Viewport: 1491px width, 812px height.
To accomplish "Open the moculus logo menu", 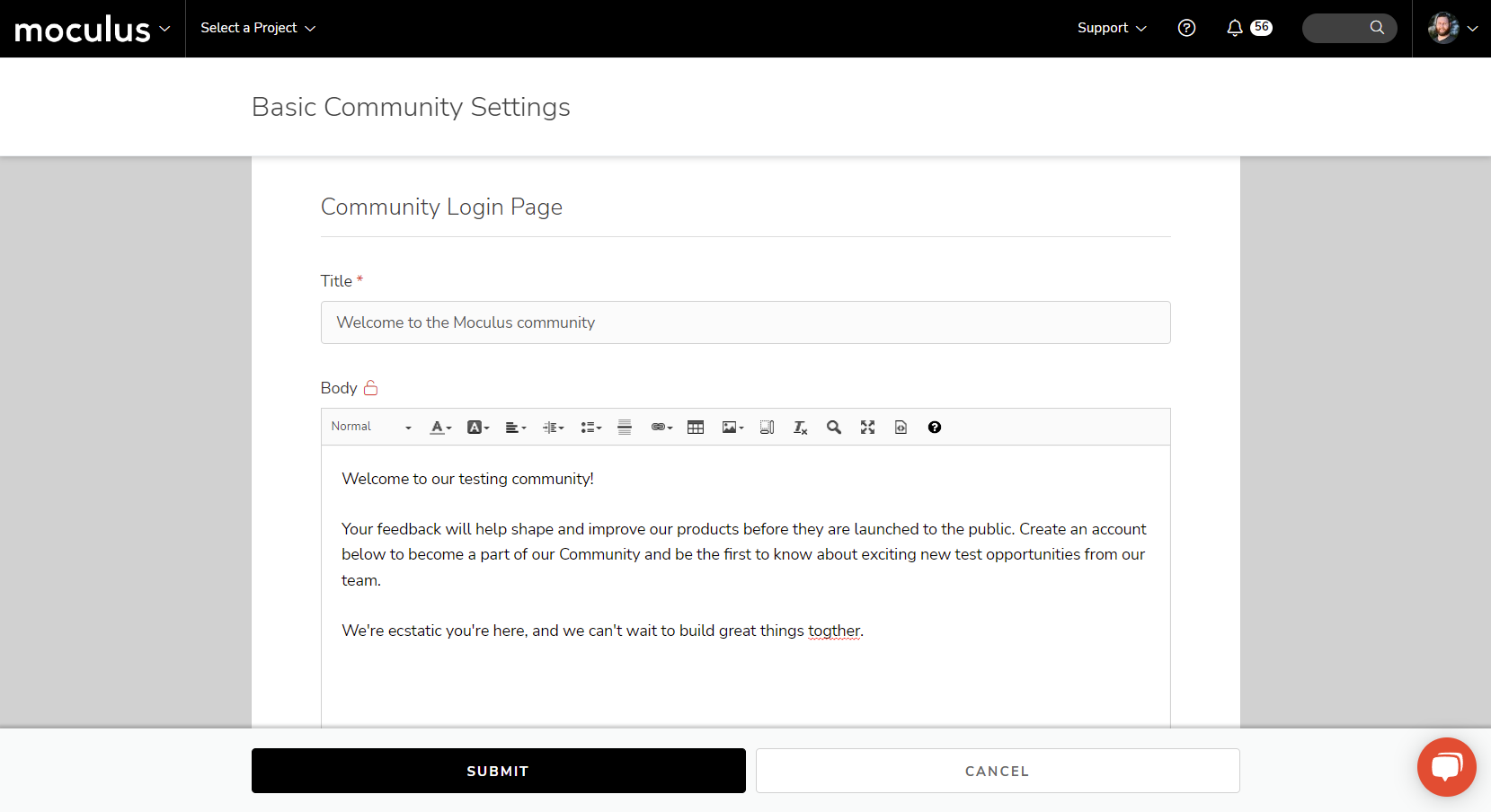I will [x=92, y=29].
